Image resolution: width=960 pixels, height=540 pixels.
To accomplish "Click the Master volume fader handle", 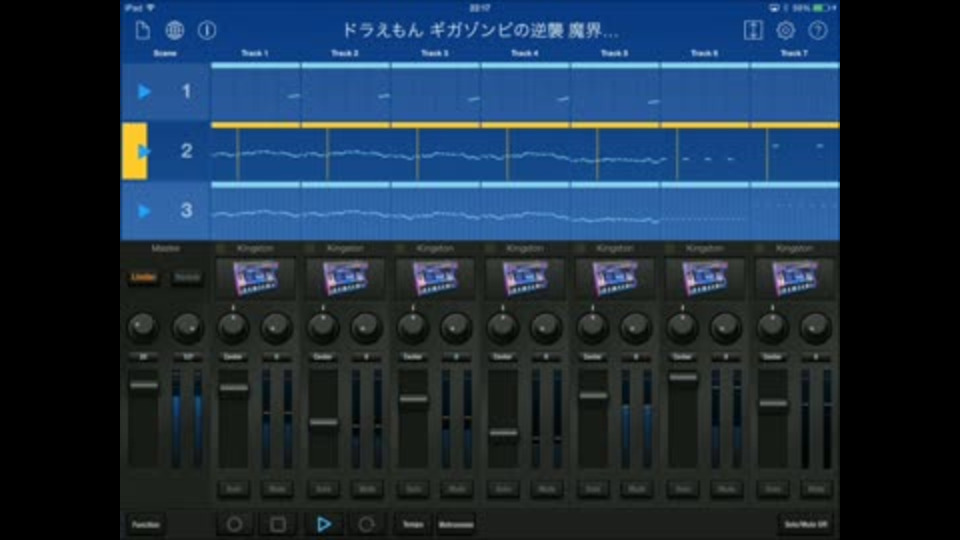I will (x=144, y=385).
